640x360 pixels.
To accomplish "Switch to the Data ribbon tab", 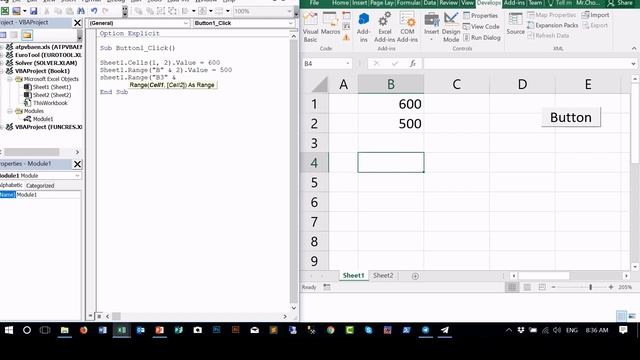I will point(430,3).
